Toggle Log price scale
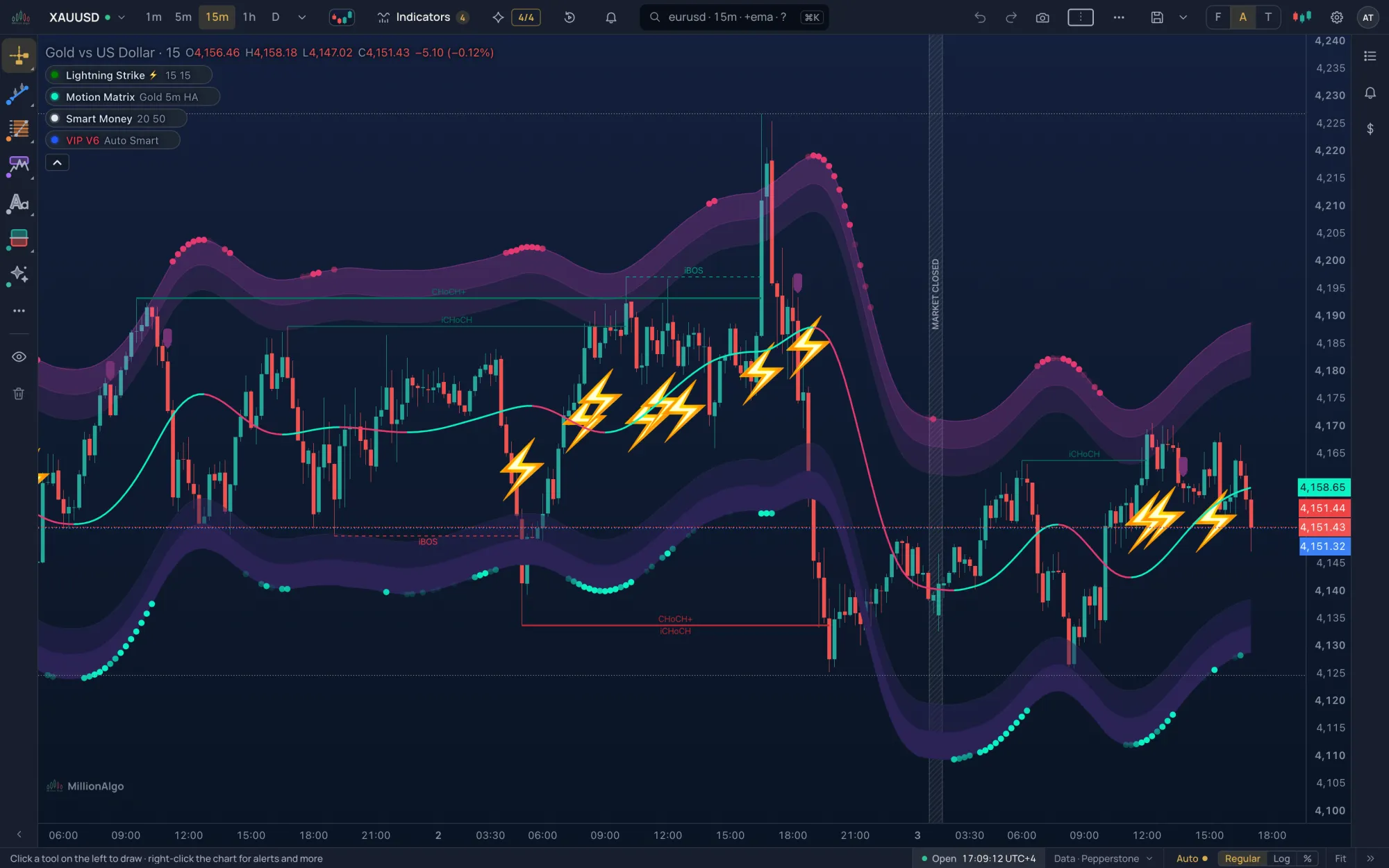Viewport: 1389px width, 868px height. click(x=1281, y=858)
